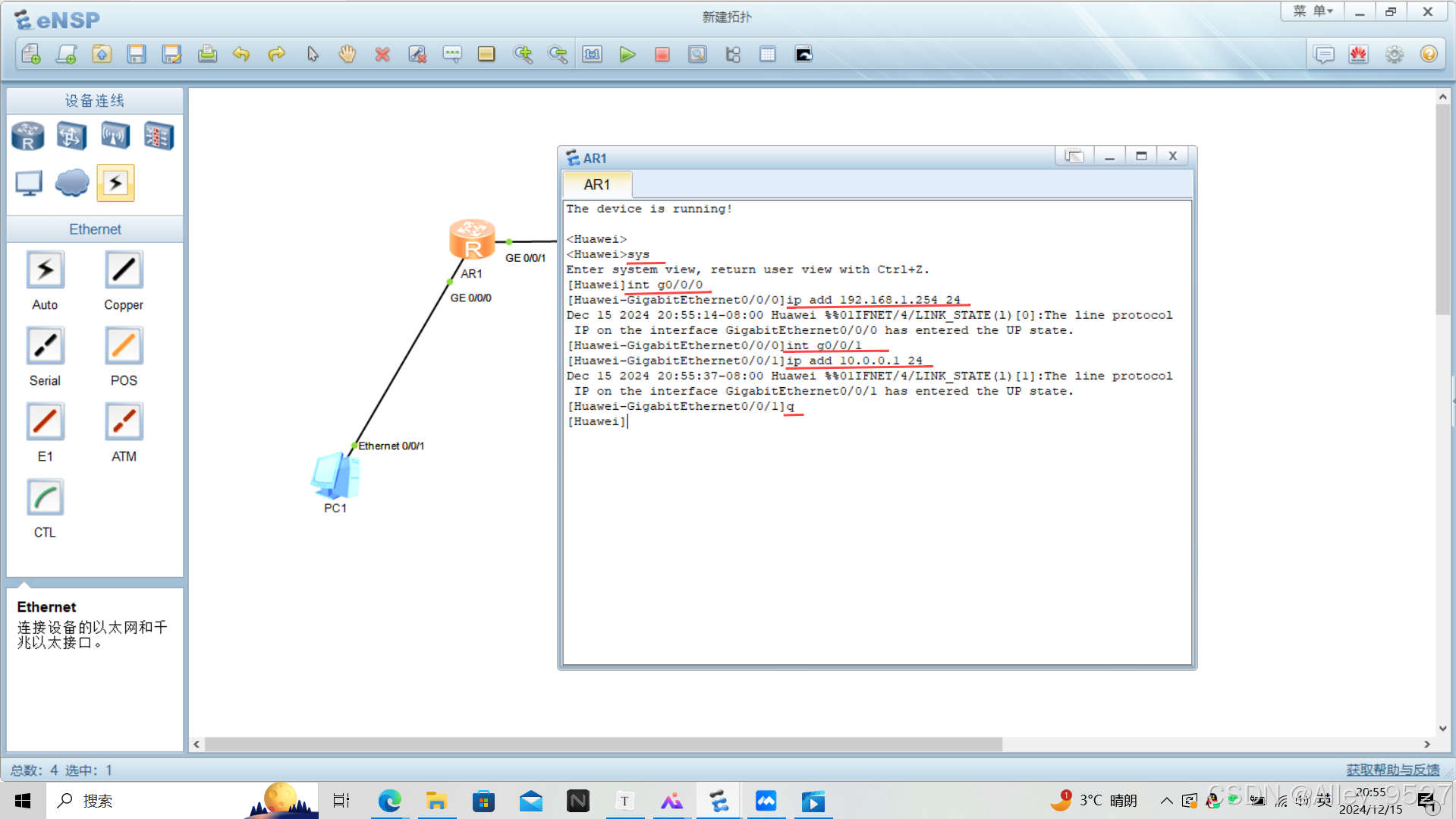
Task: Show hidden system tray icons
Action: coord(1166,801)
